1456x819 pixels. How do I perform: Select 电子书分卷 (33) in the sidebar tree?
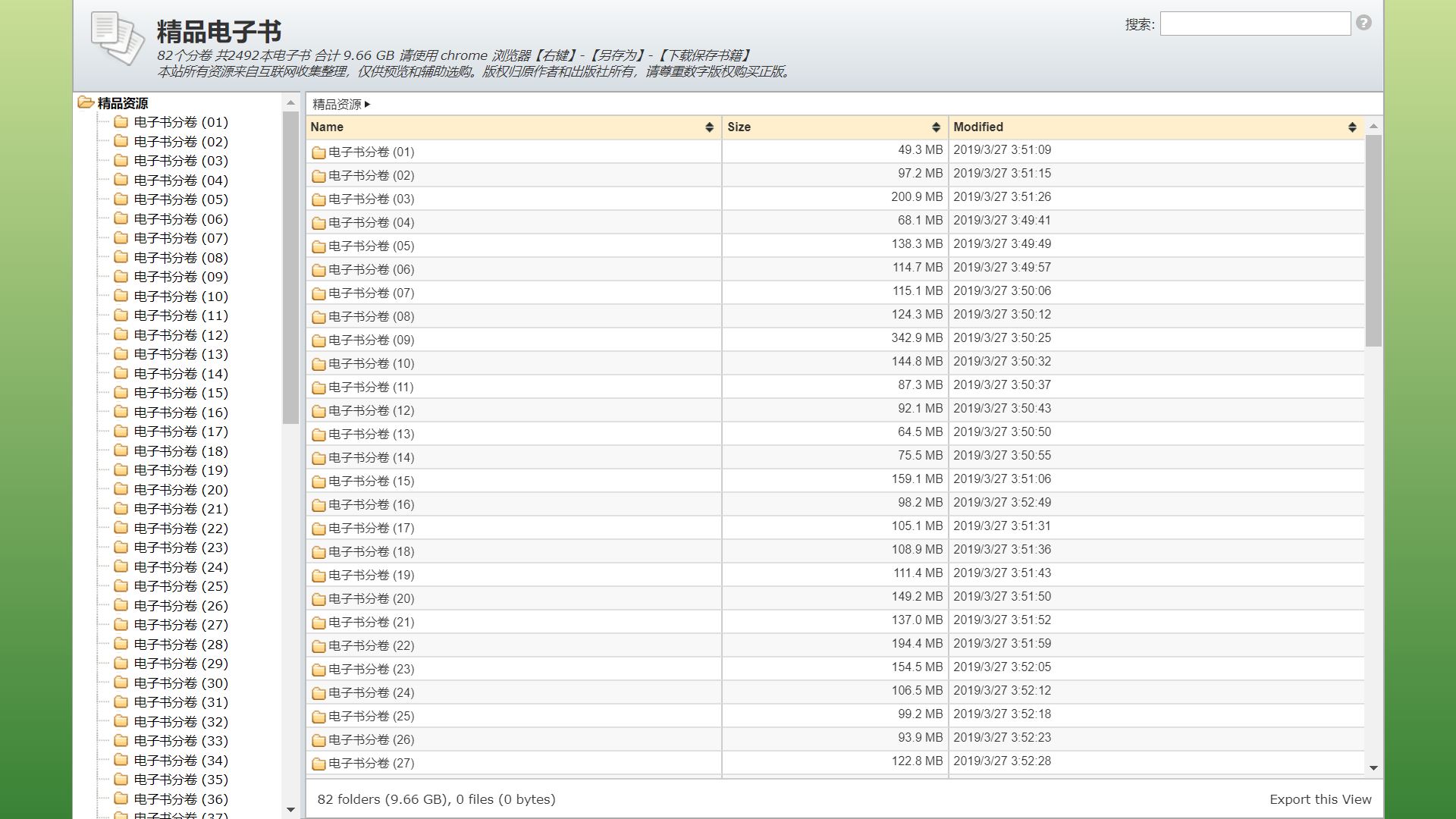[180, 741]
